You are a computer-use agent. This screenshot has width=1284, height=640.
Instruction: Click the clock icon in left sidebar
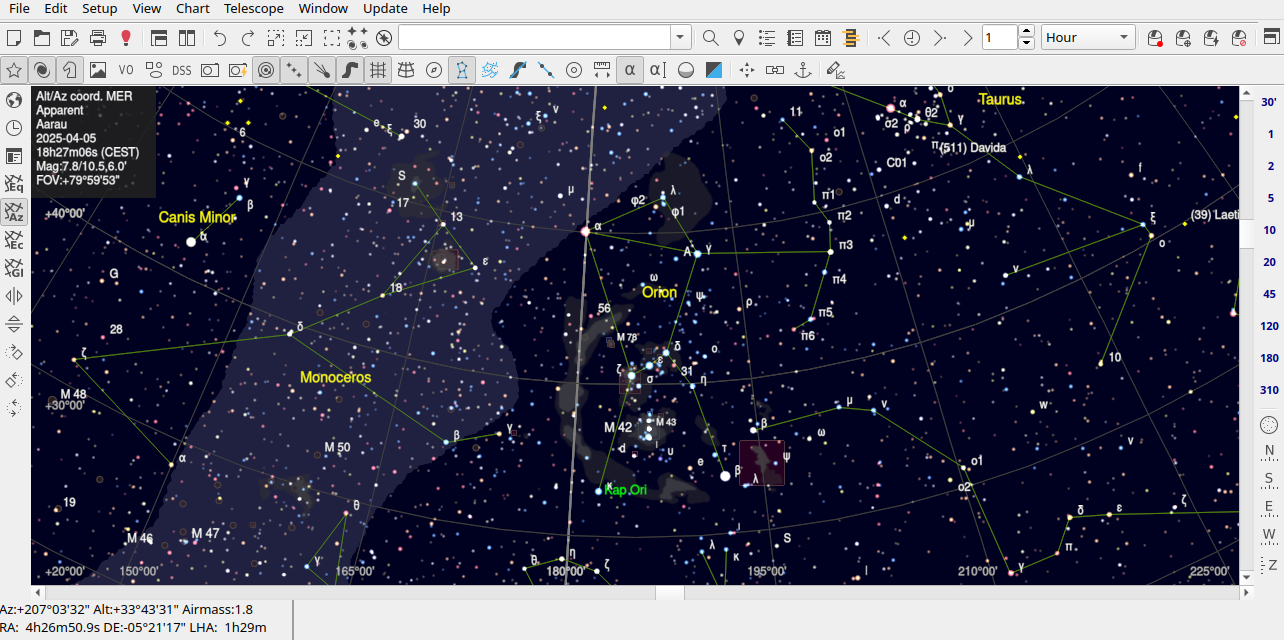click(14, 128)
